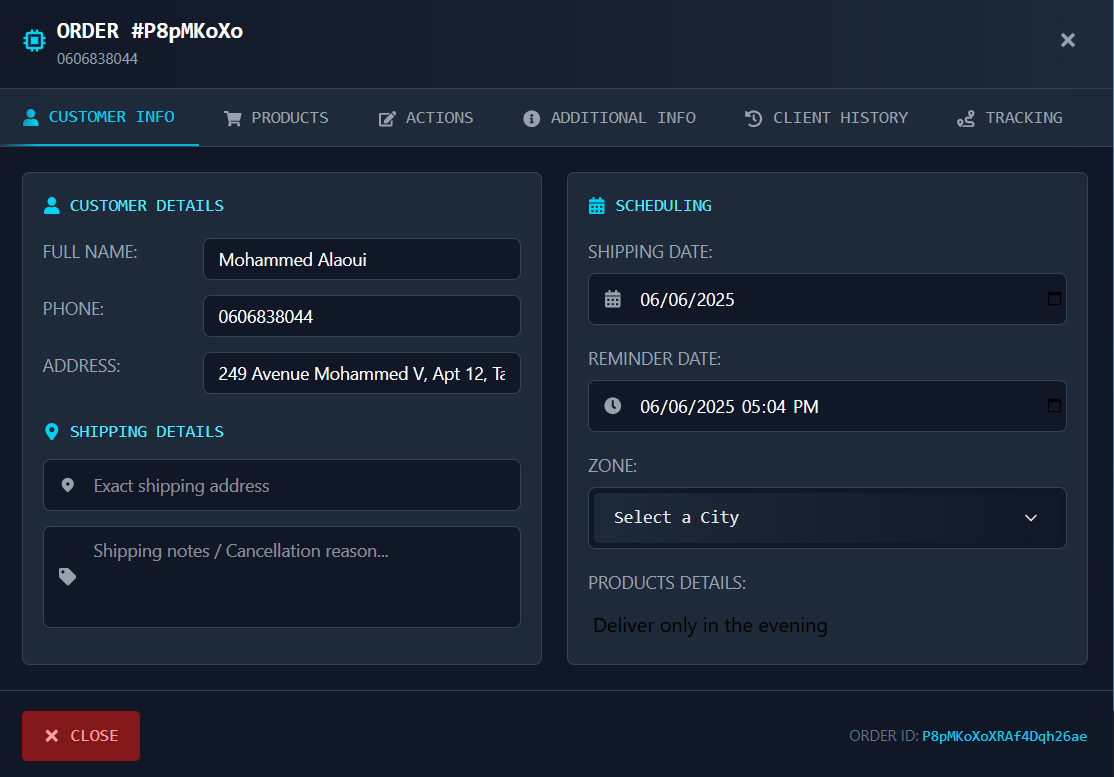The width and height of the screenshot is (1114, 777).
Task: Expand the Select a City dropdown
Action: 827,518
